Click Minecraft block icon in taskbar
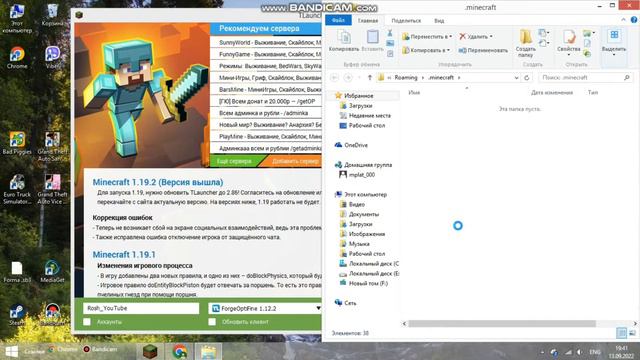The image size is (640, 360). coord(150,351)
